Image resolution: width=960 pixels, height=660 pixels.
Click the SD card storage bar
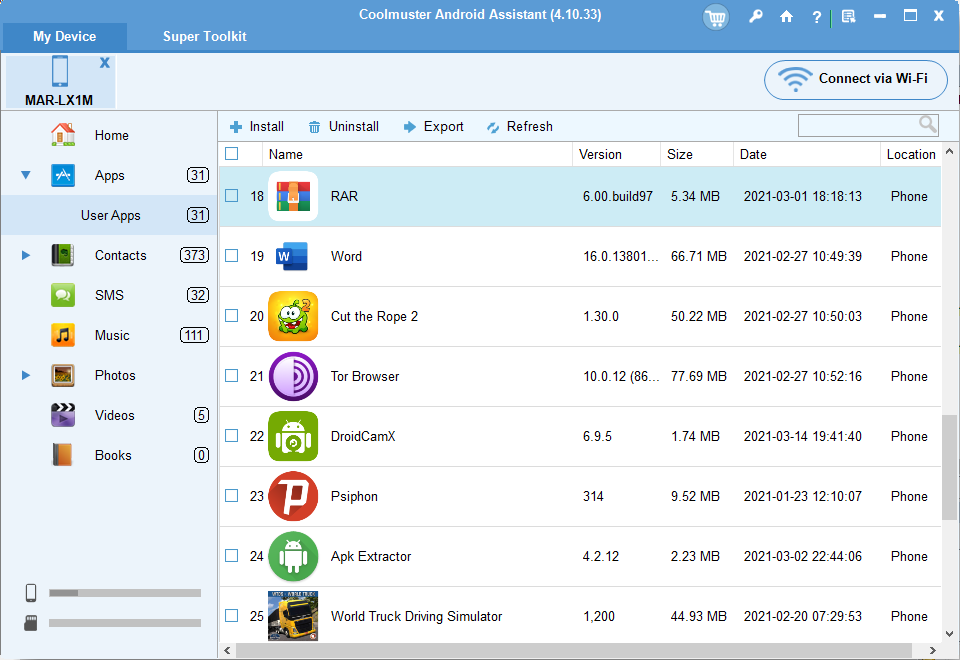point(125,623)
